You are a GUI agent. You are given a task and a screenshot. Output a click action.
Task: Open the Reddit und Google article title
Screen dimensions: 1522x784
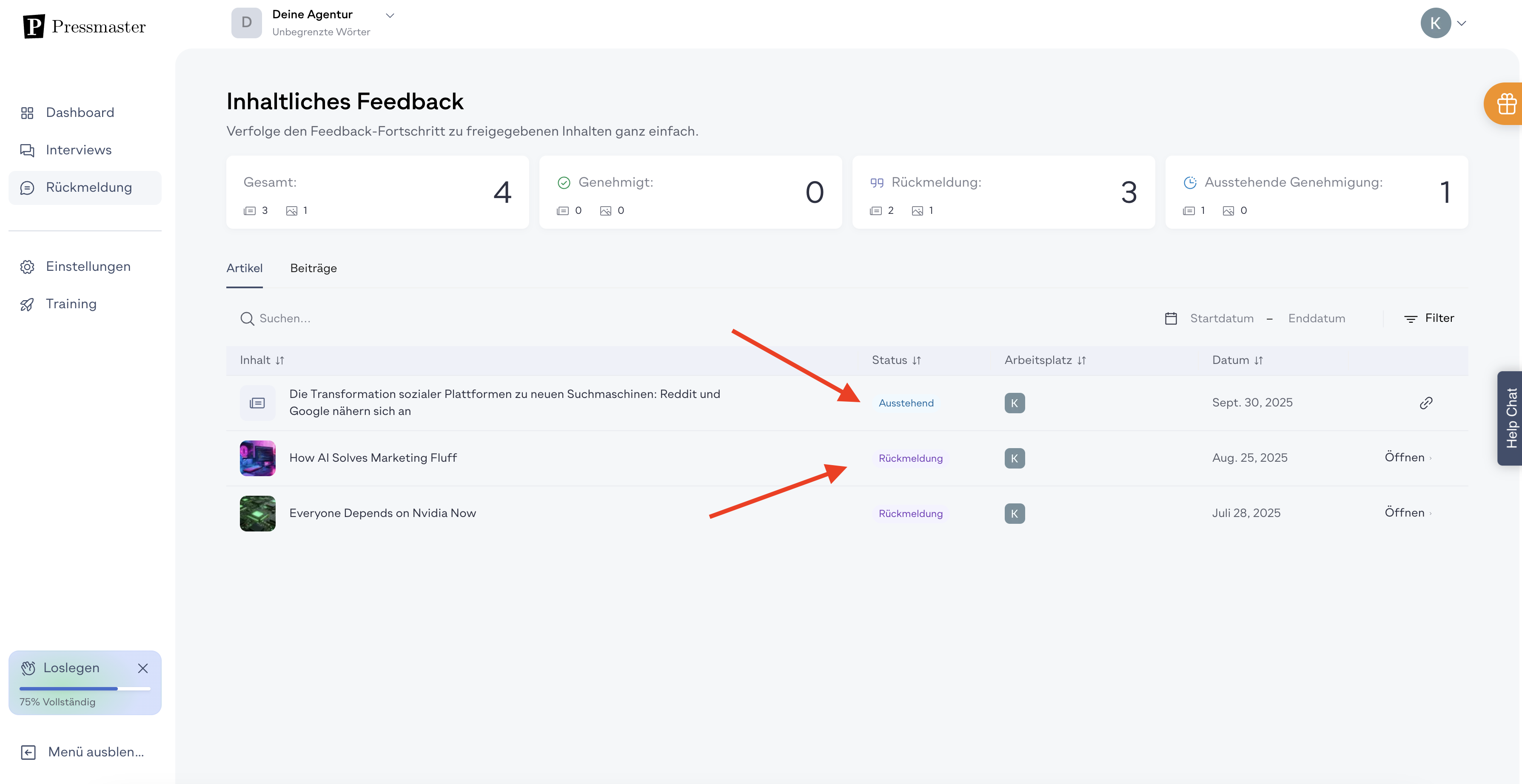point(504,403)
